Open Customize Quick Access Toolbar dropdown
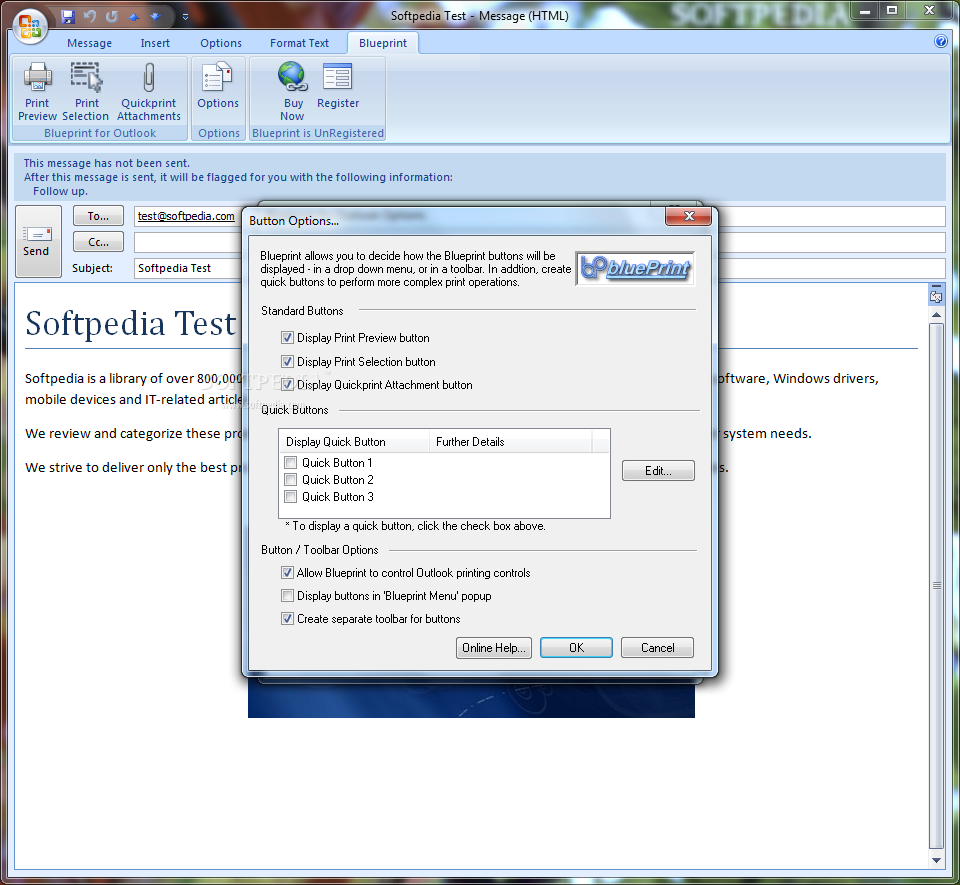This screenshot has height=885, width=960. pos(186,17)
